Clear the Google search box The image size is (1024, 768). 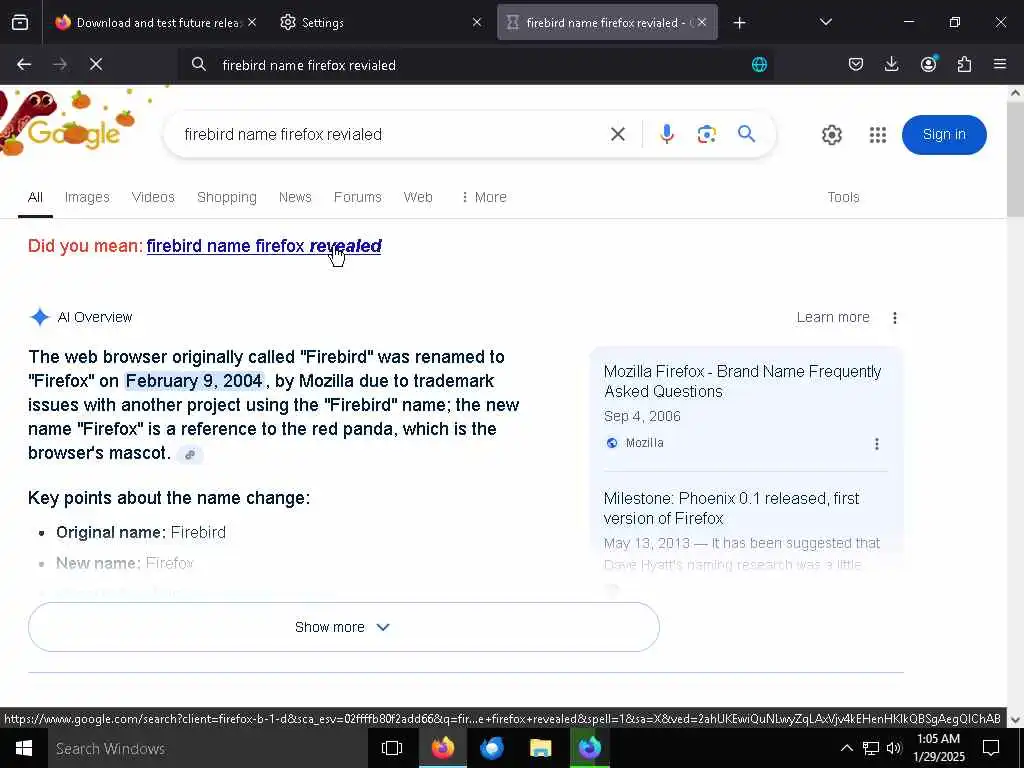point(618,135)
